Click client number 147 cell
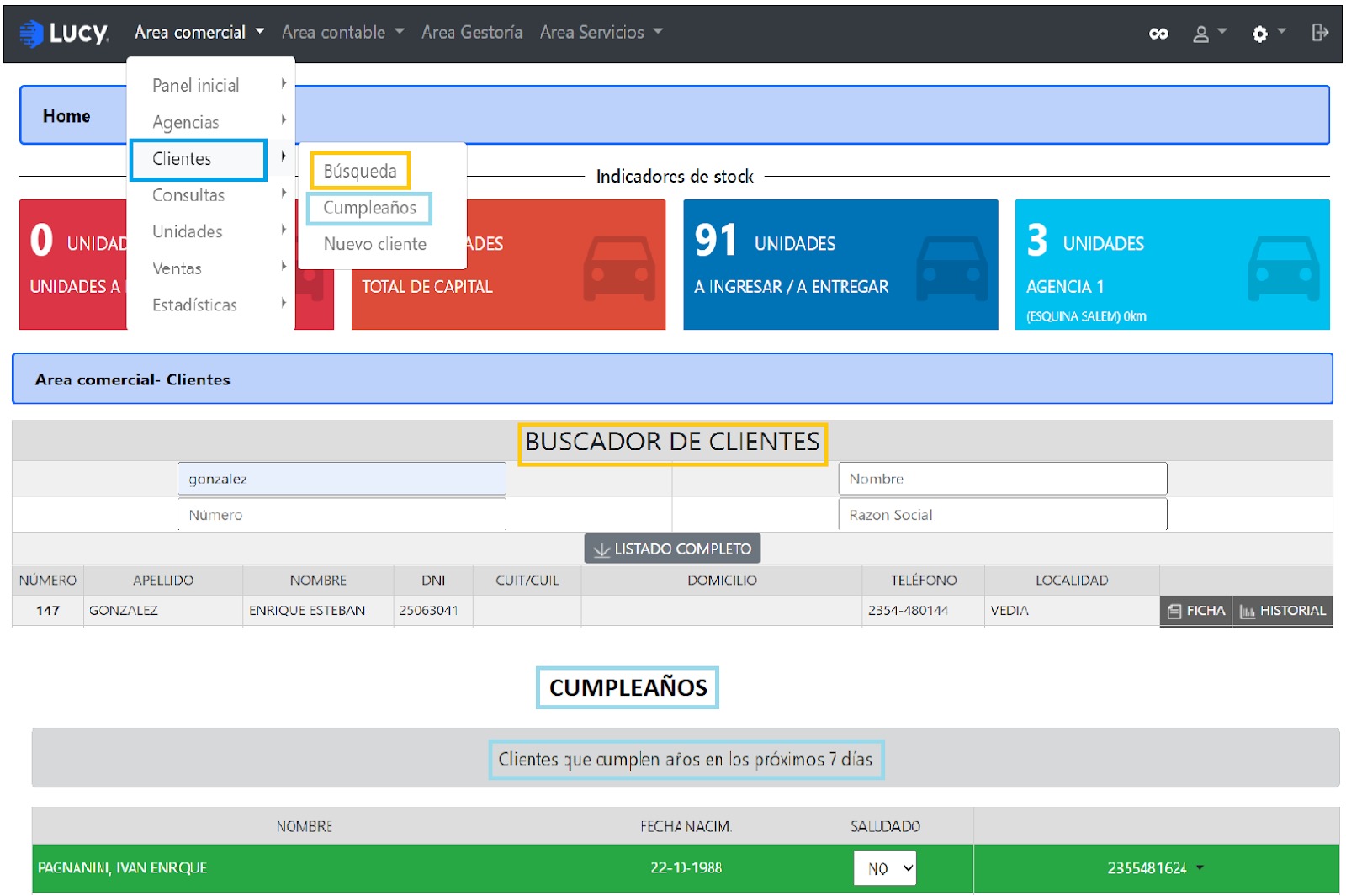The image size is (1346, 896). coord(48,611)
